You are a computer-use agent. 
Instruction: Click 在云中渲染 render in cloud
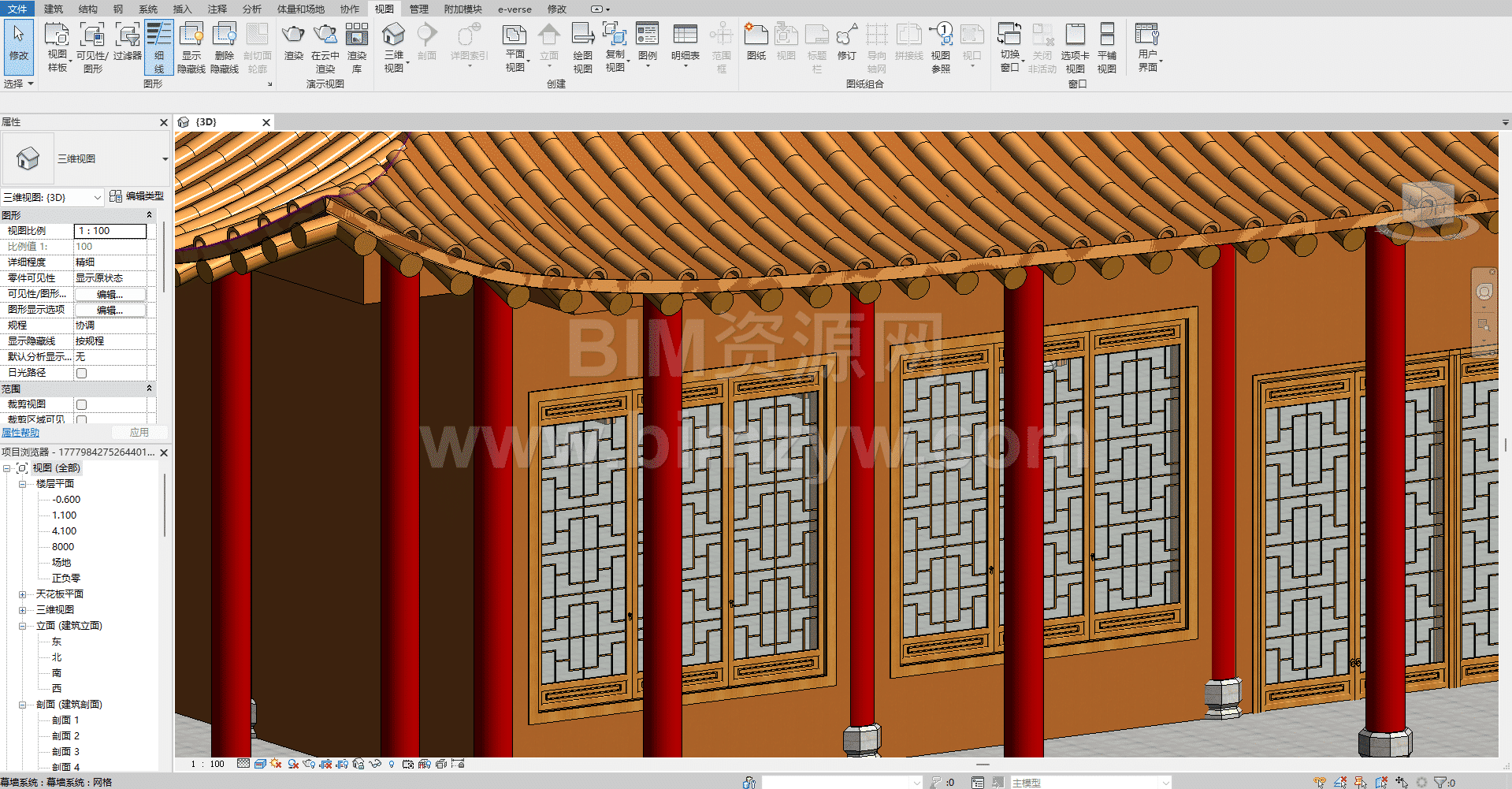(325, 47)
